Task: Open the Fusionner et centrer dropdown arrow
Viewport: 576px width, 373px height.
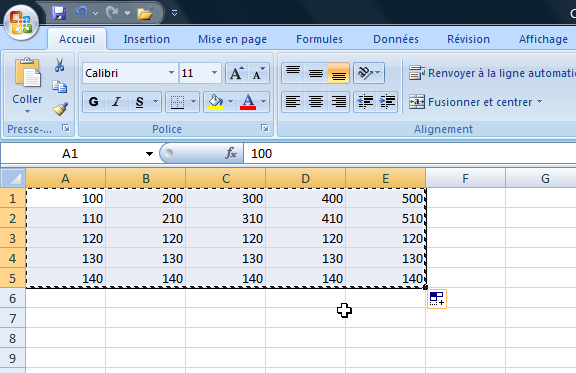Action: pyautogui.click(x=539, y=102)
